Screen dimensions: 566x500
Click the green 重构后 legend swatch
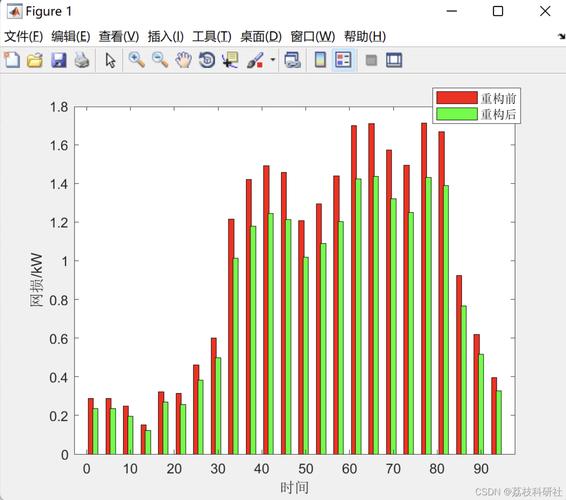click(457, 114)
